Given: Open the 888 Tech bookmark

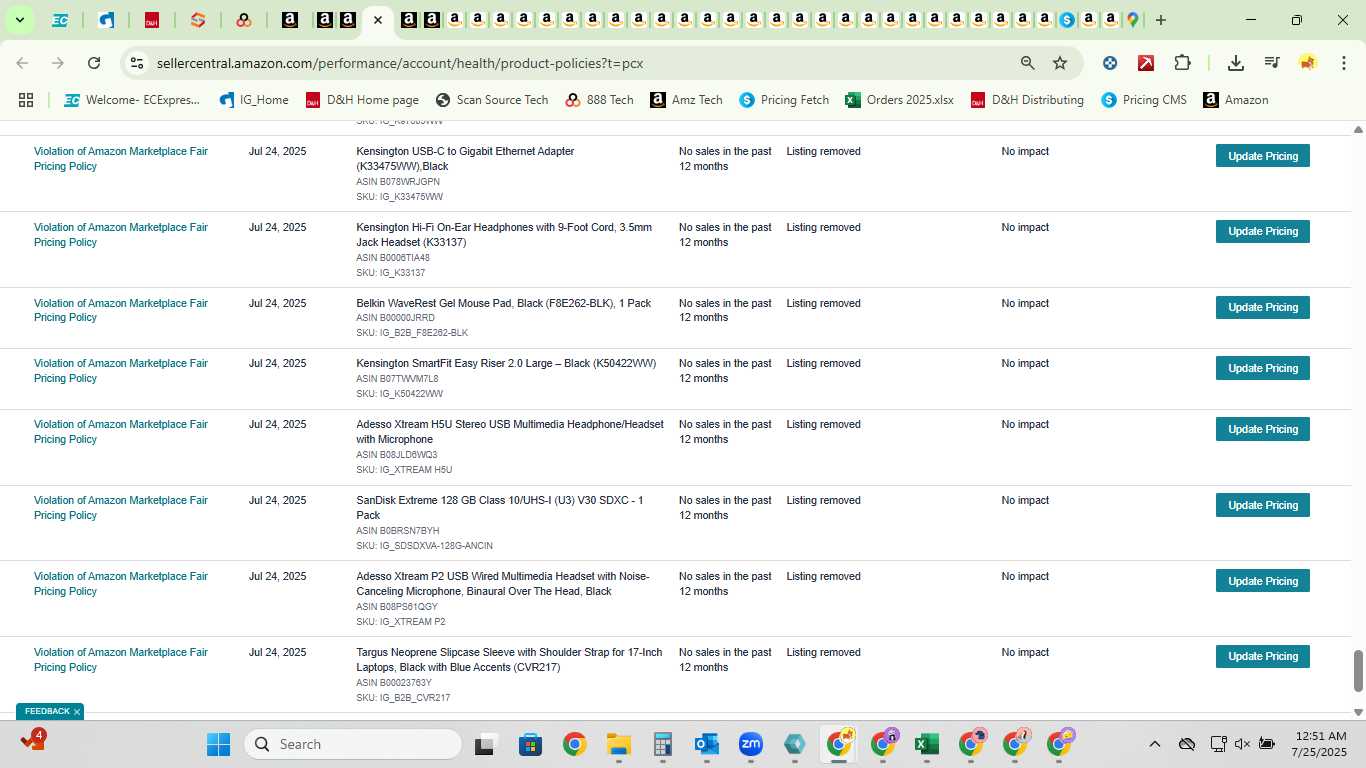Looking at the screenshot, I should [x=599, y=100].
